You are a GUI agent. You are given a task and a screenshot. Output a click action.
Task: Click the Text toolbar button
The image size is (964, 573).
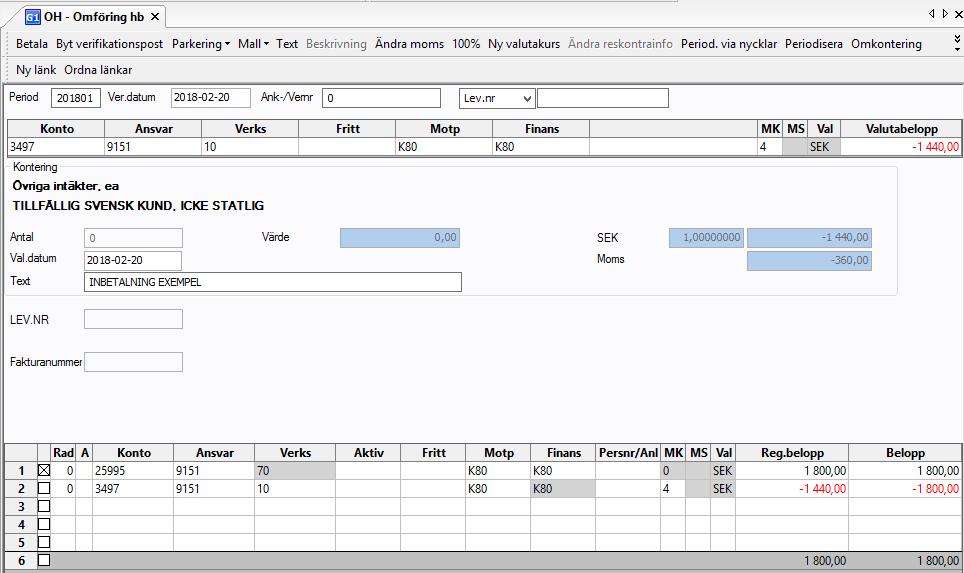tap(286, 44)
